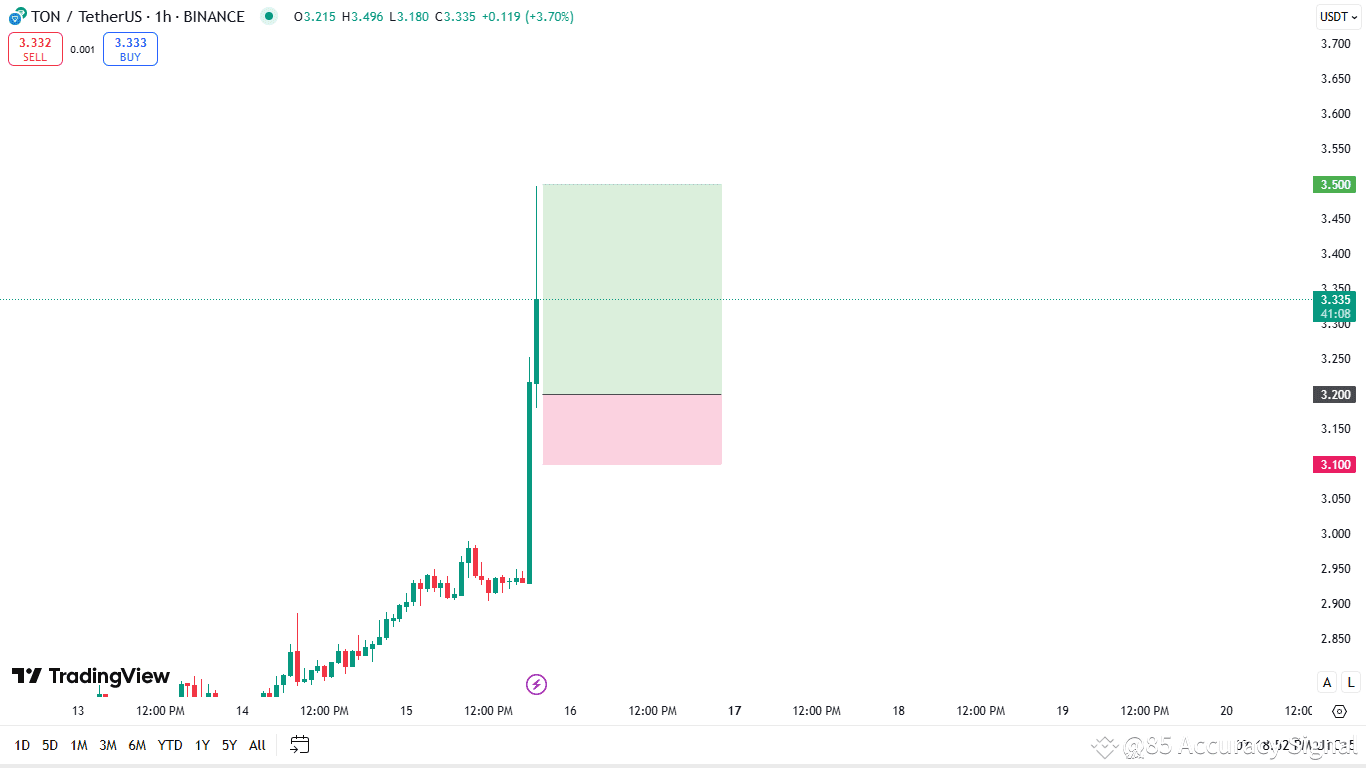Click the SELL 3.332 button
The image size is (1366, 768).
(x=35, y=48)
